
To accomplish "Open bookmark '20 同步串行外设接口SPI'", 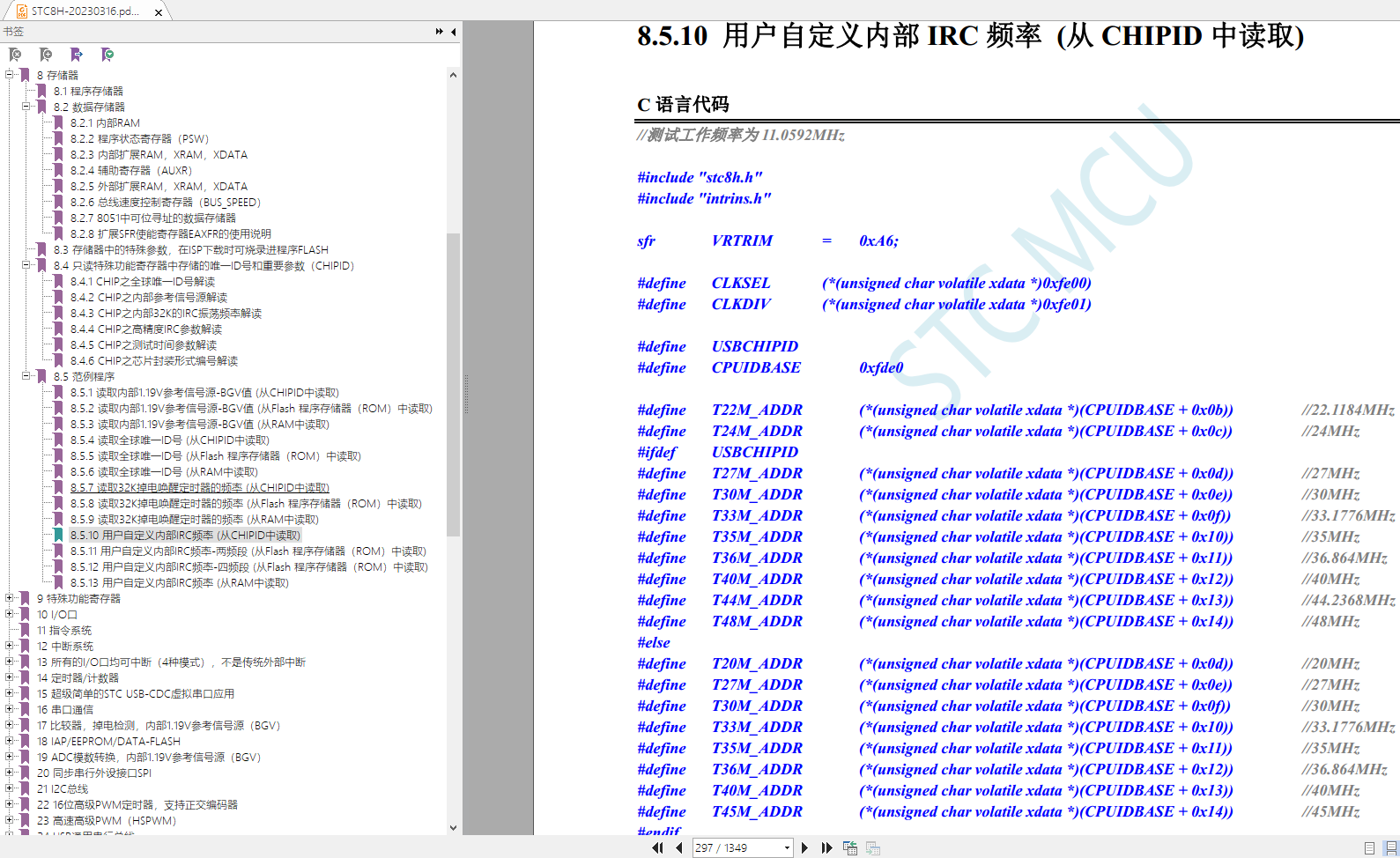I will click(94, 773).
